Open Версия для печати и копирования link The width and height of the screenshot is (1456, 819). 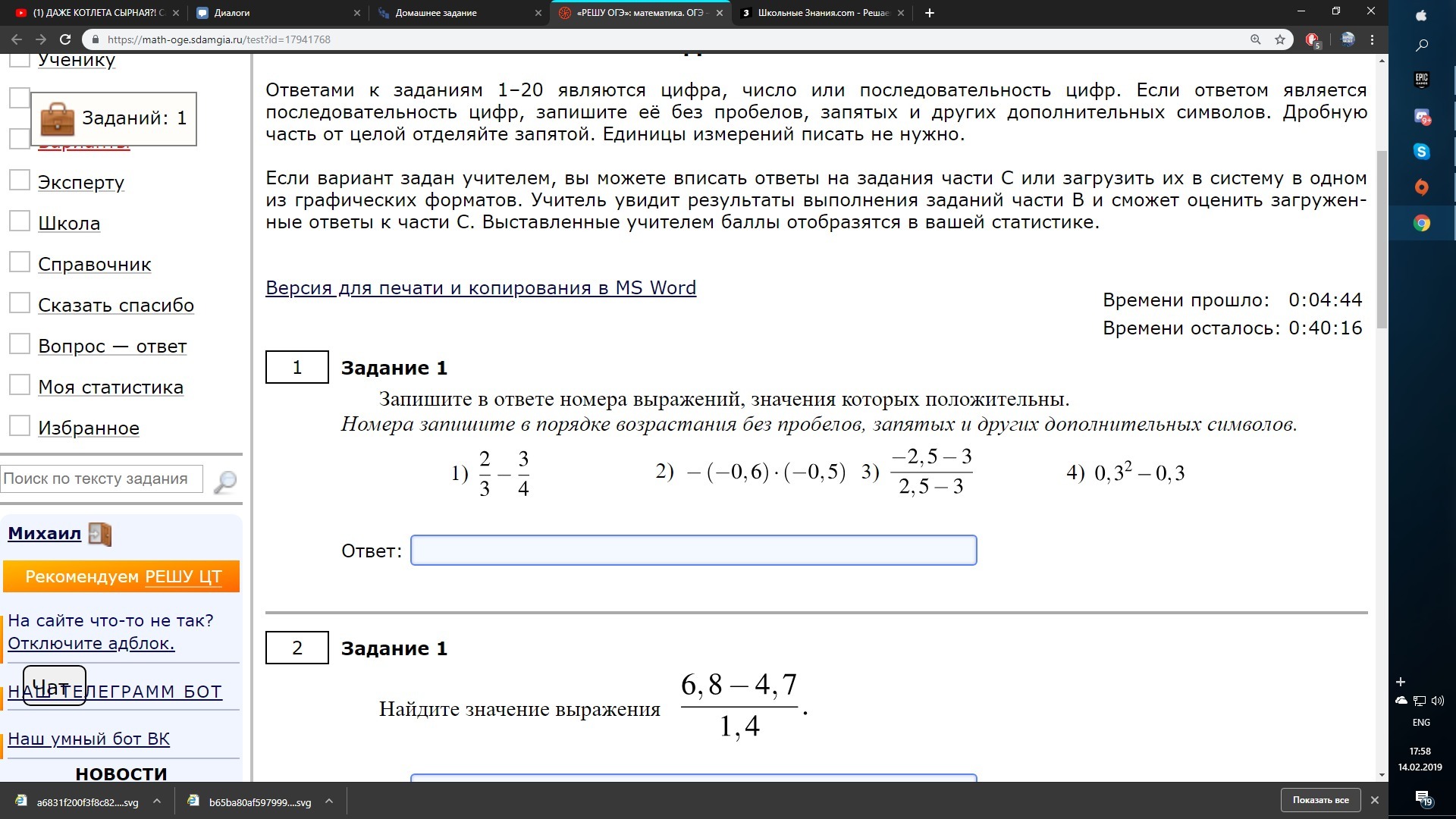[x=481, y=288]
